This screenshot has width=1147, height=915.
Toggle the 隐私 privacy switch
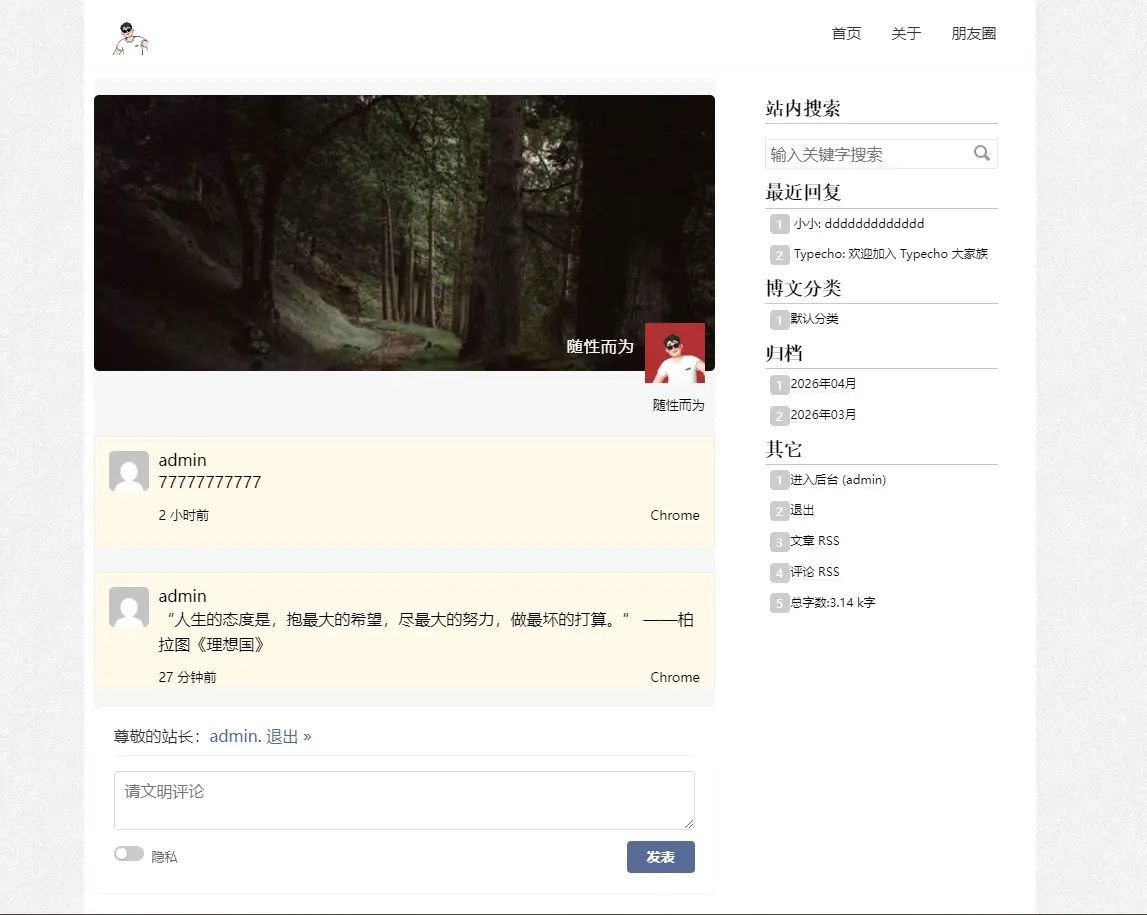point(129,854)
